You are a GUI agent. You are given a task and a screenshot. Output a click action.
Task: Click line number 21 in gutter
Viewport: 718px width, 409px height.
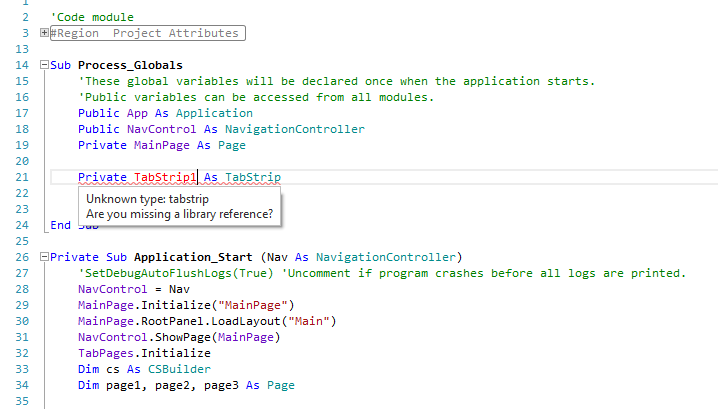pyautogui.click(x=22, y=177)
